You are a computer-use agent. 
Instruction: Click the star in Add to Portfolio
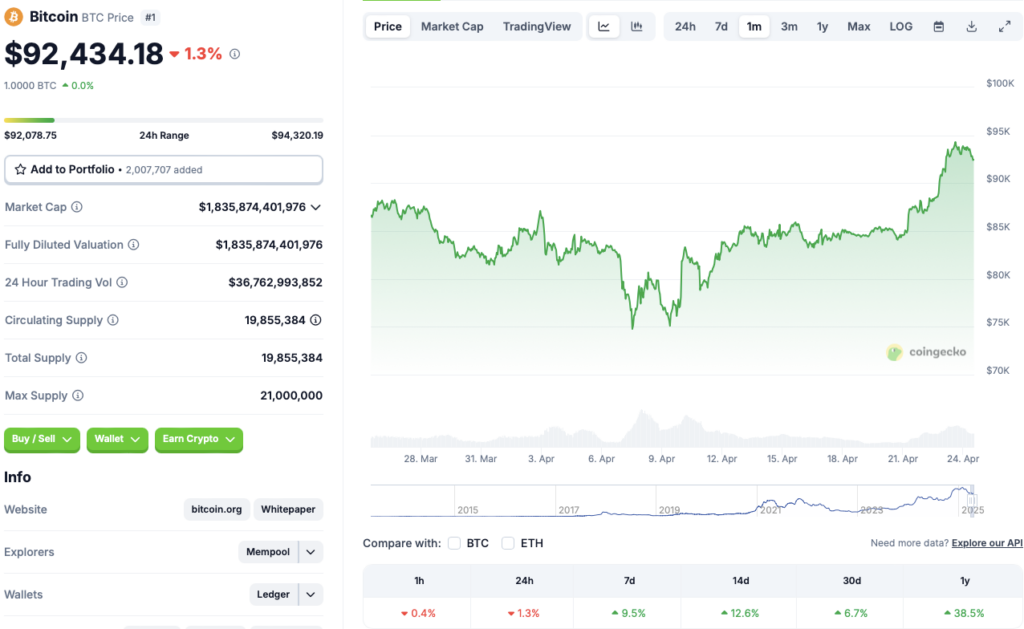[20, 169]
